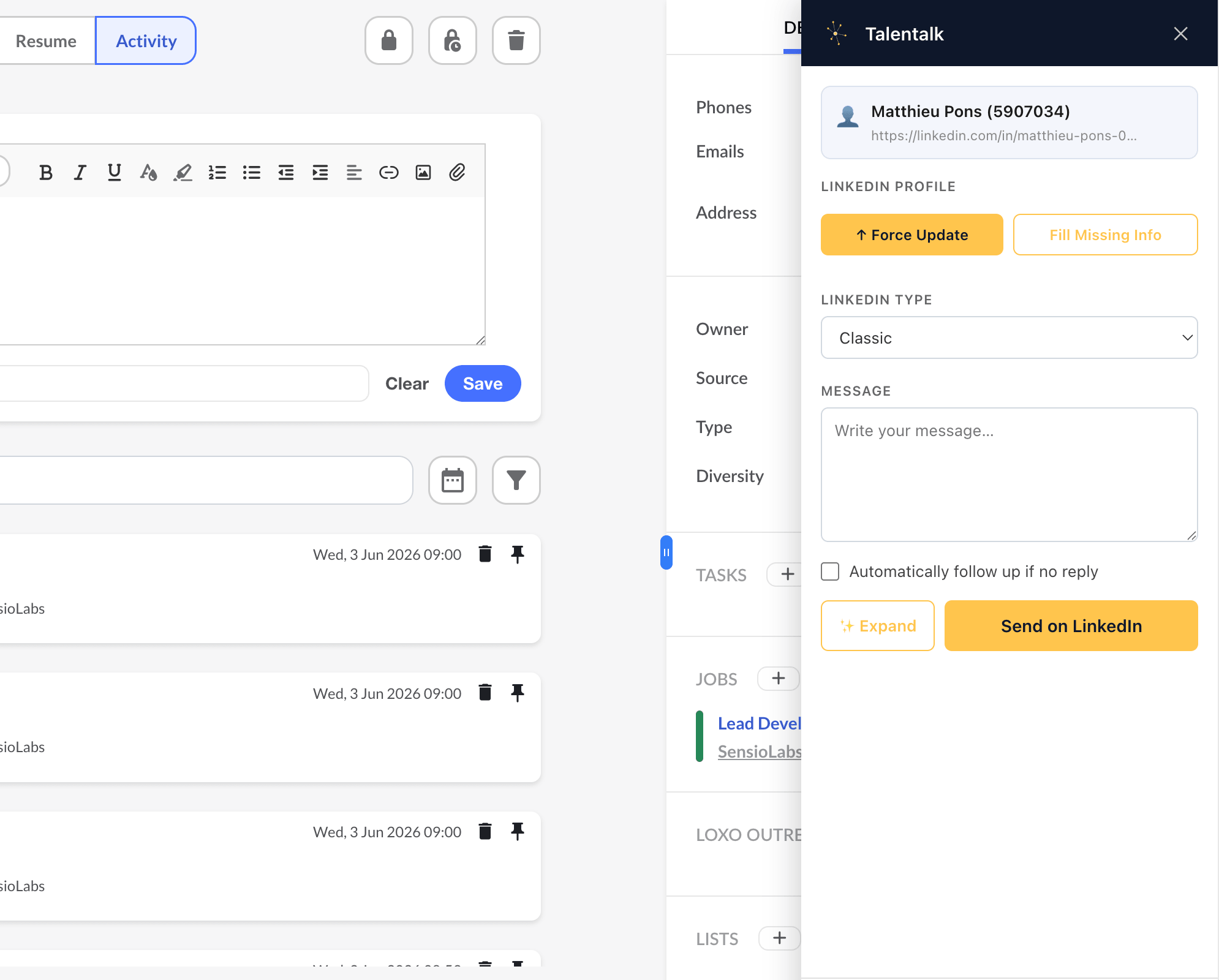Click the LOXO OUTRE section heading

click(x=749, y=835)
